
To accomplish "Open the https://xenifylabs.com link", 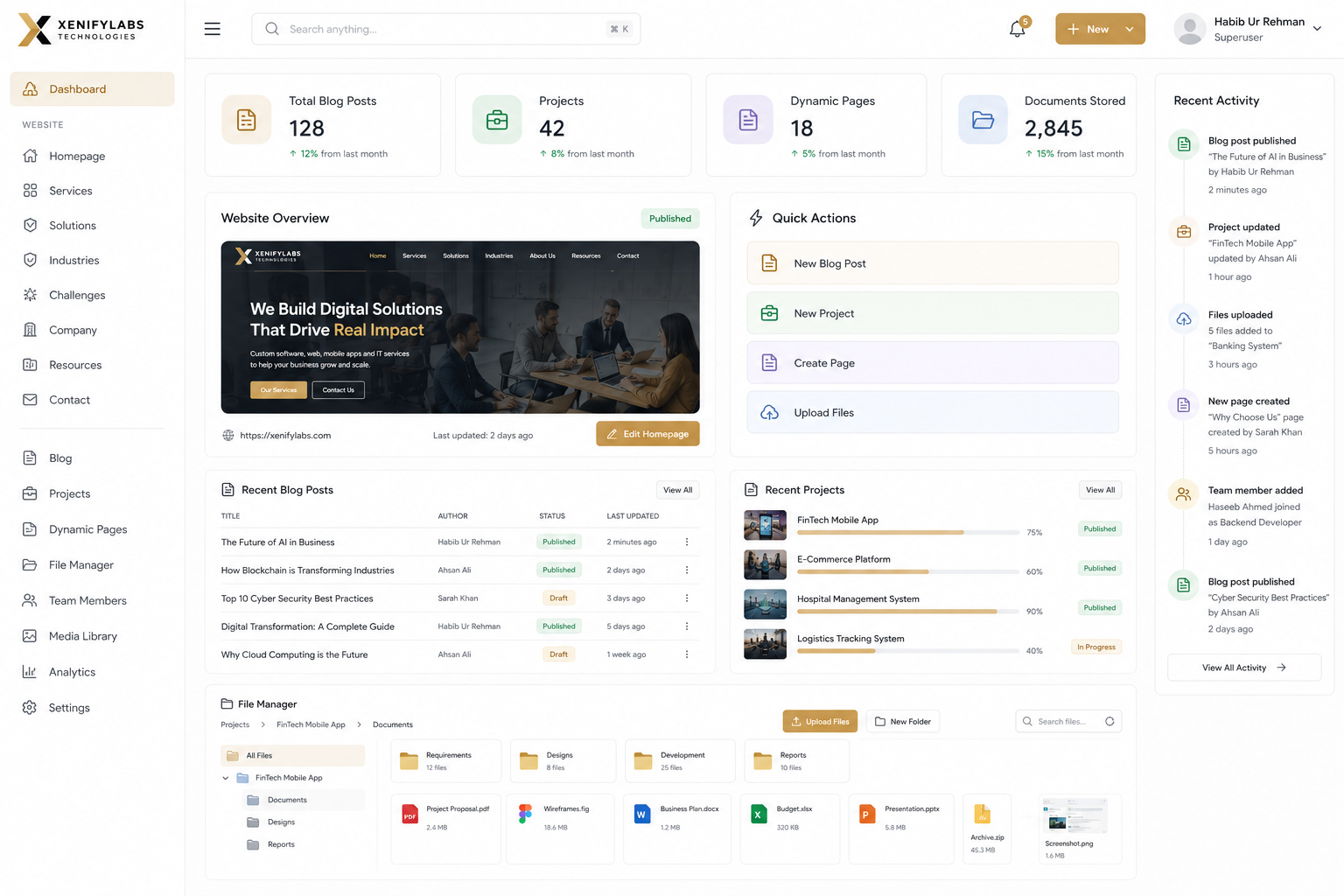I will pyautogui.click(x=285, y=435).
